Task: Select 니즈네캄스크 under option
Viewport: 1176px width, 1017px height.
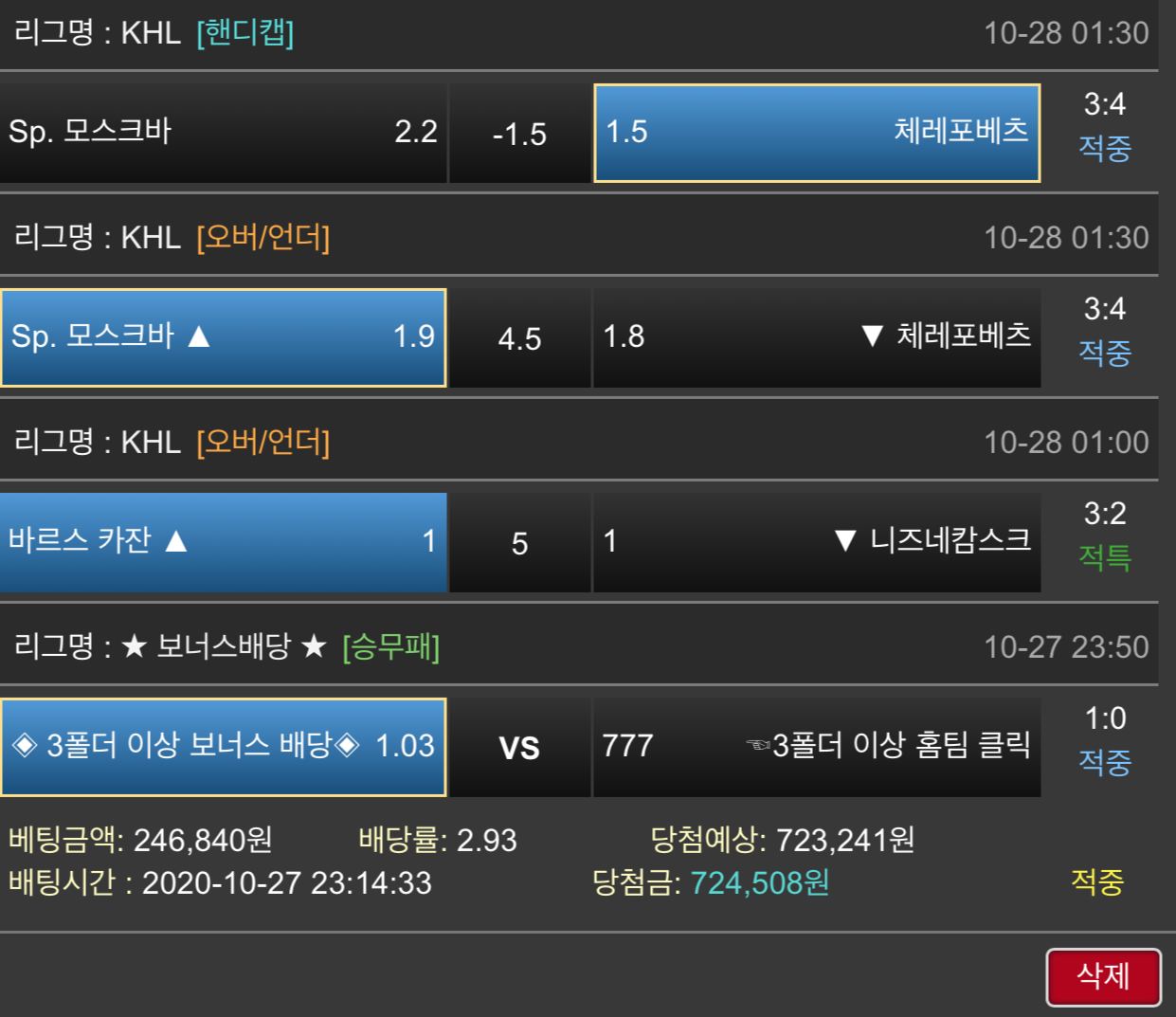Action: point(817,542)
